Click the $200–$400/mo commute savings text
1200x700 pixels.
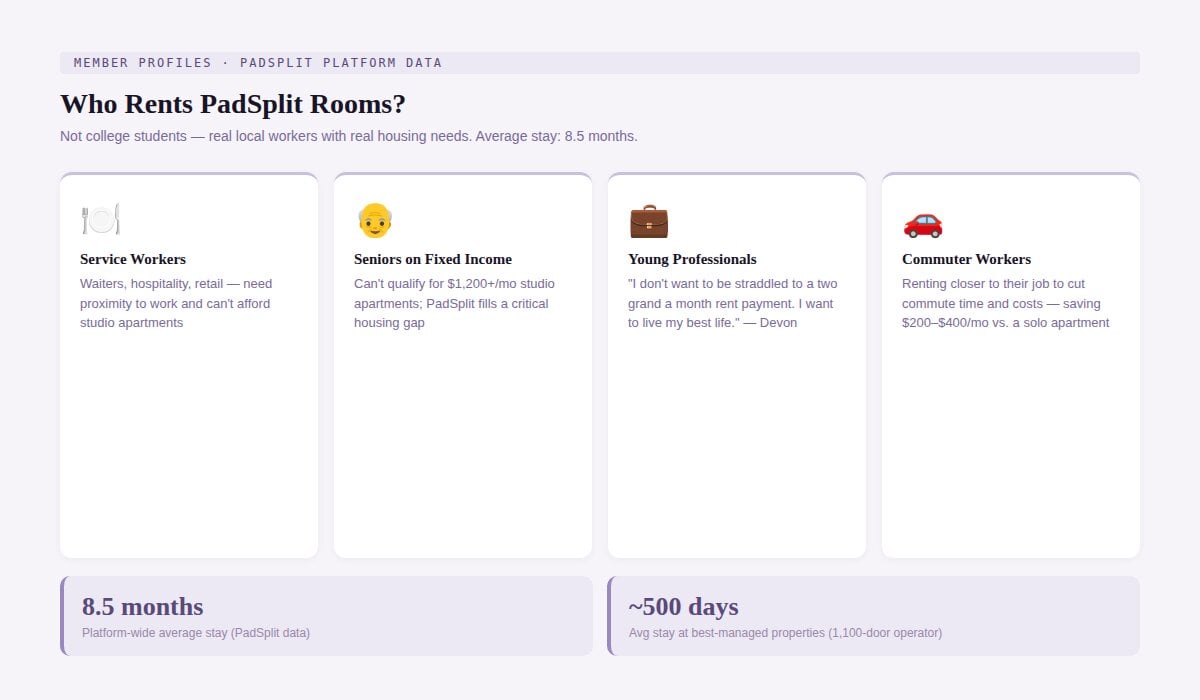[1005, 303]
